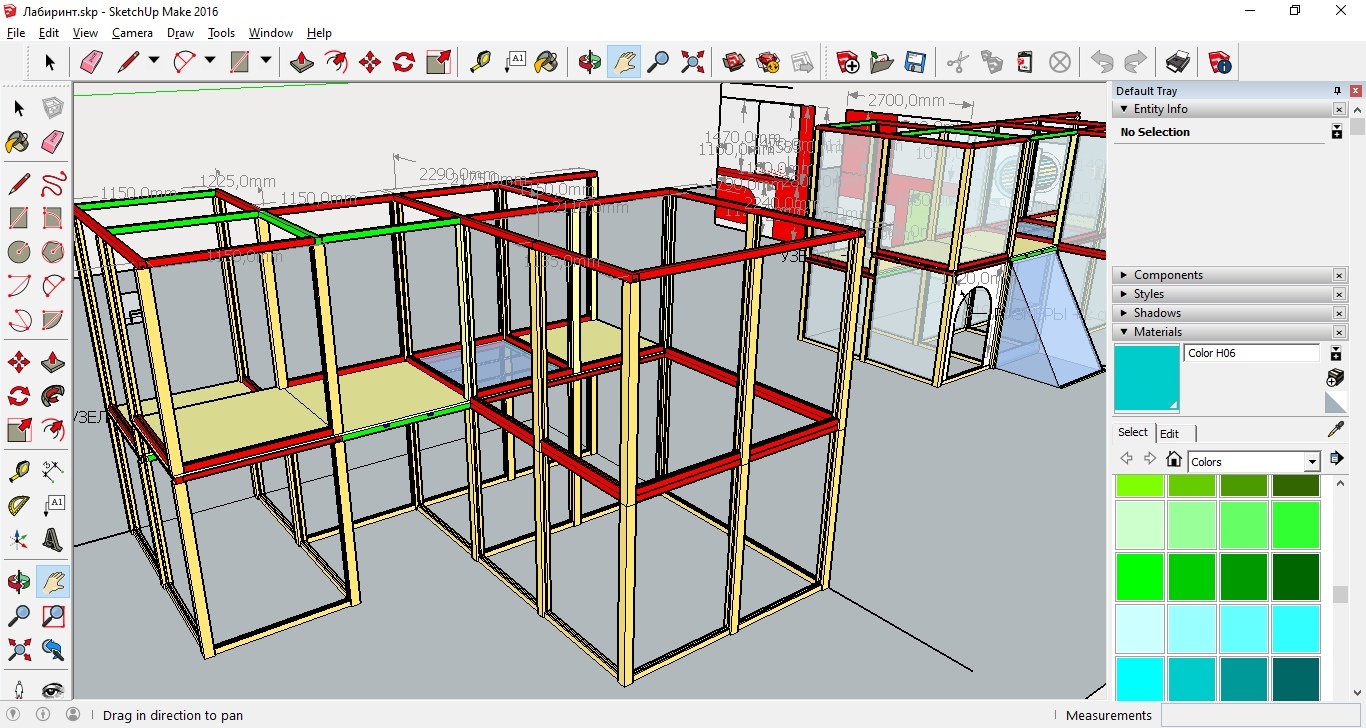
Task: Open the Window menu
Action: (270, 33)
